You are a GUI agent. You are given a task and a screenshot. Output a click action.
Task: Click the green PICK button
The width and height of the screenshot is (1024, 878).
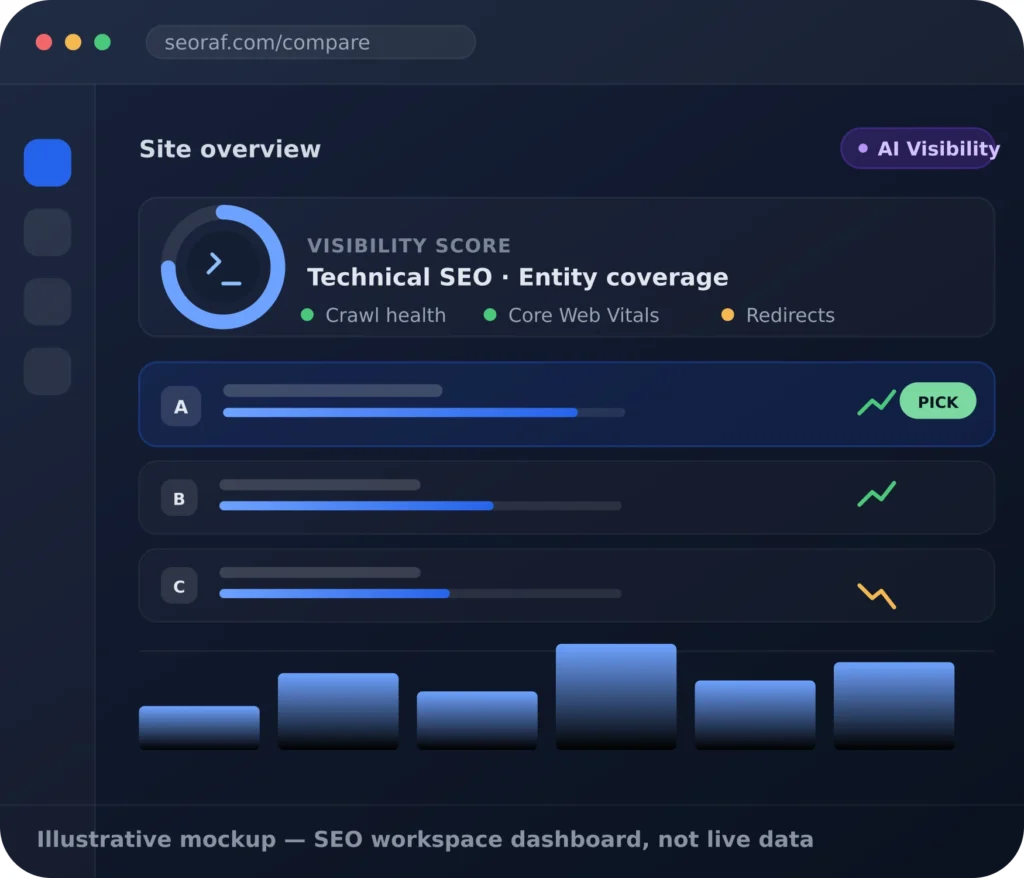[x=938, y=401]
